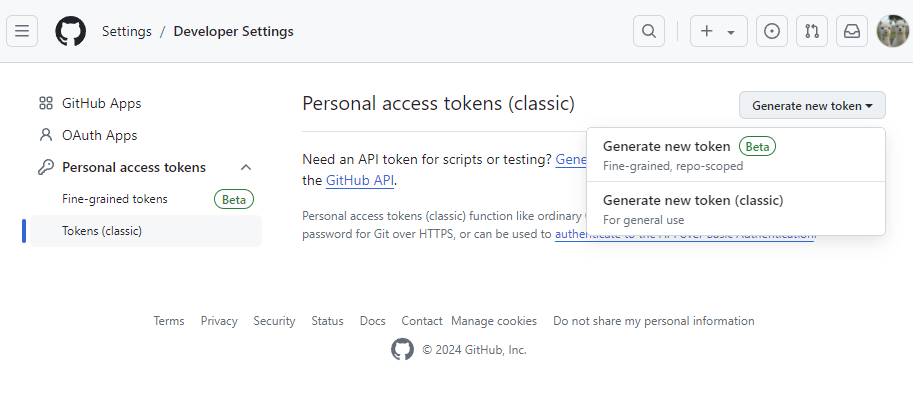Go to Fine-grained tokens page

tap(115, 199)
